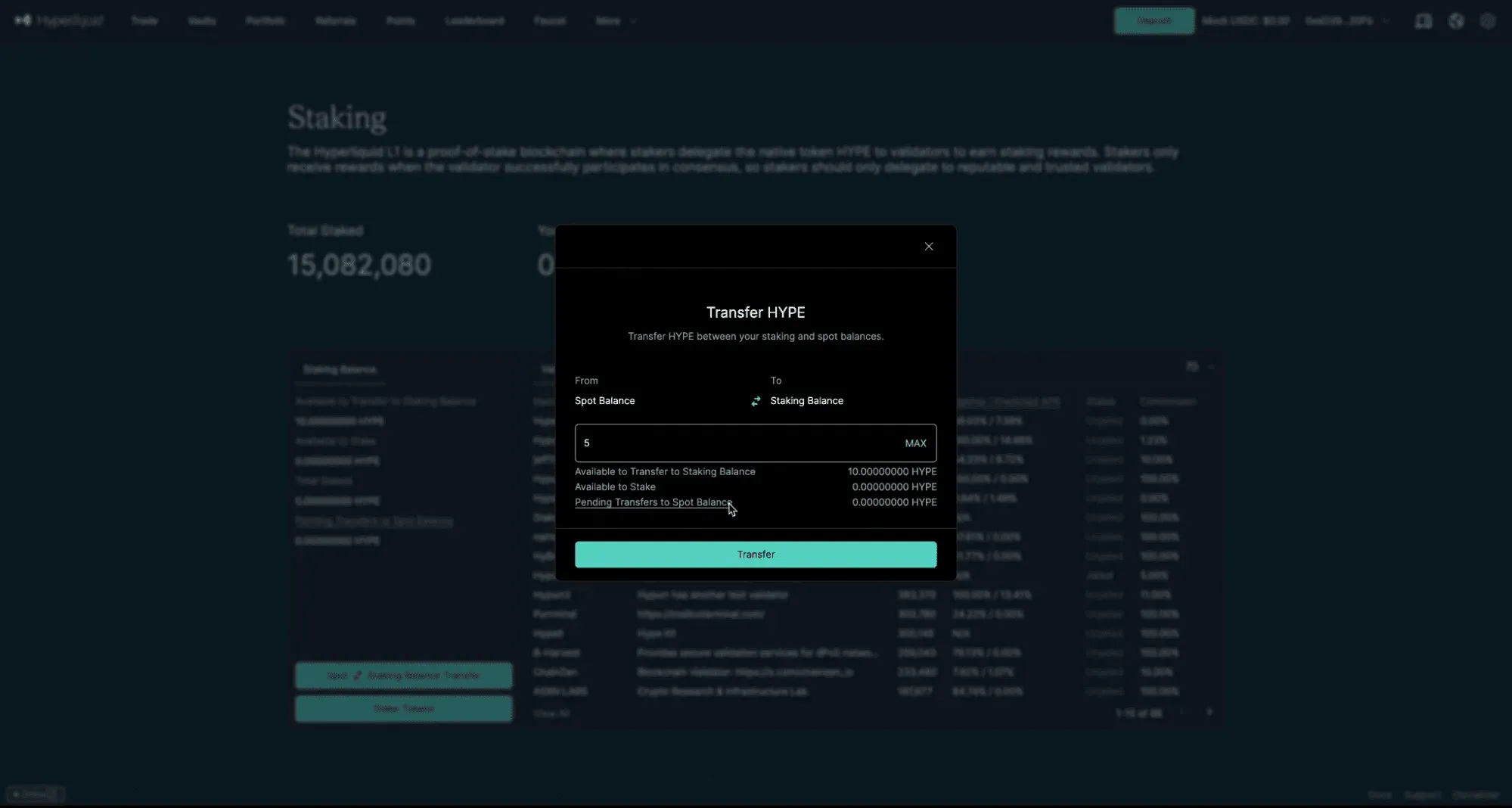Click the Transfer HYPE dialog title
The height and width of the screenshot is (808, 1512).
(x=756, y=312)
